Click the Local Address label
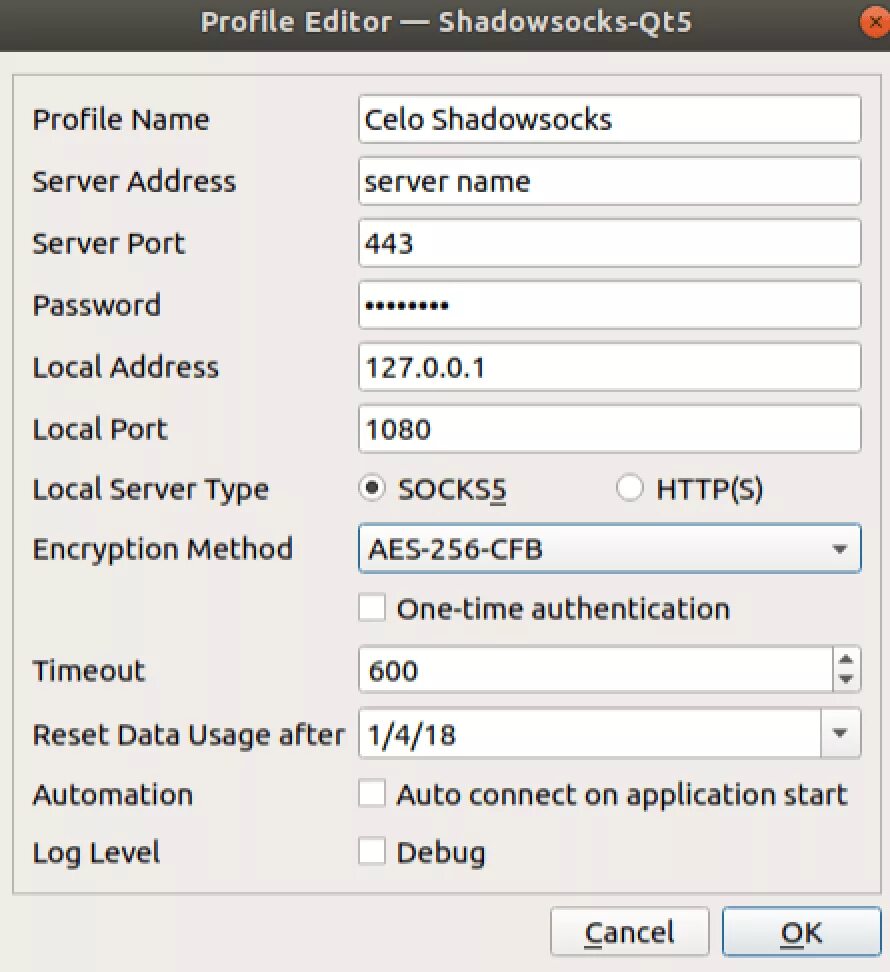The image size is (890, 972). [x=125, y=367]
